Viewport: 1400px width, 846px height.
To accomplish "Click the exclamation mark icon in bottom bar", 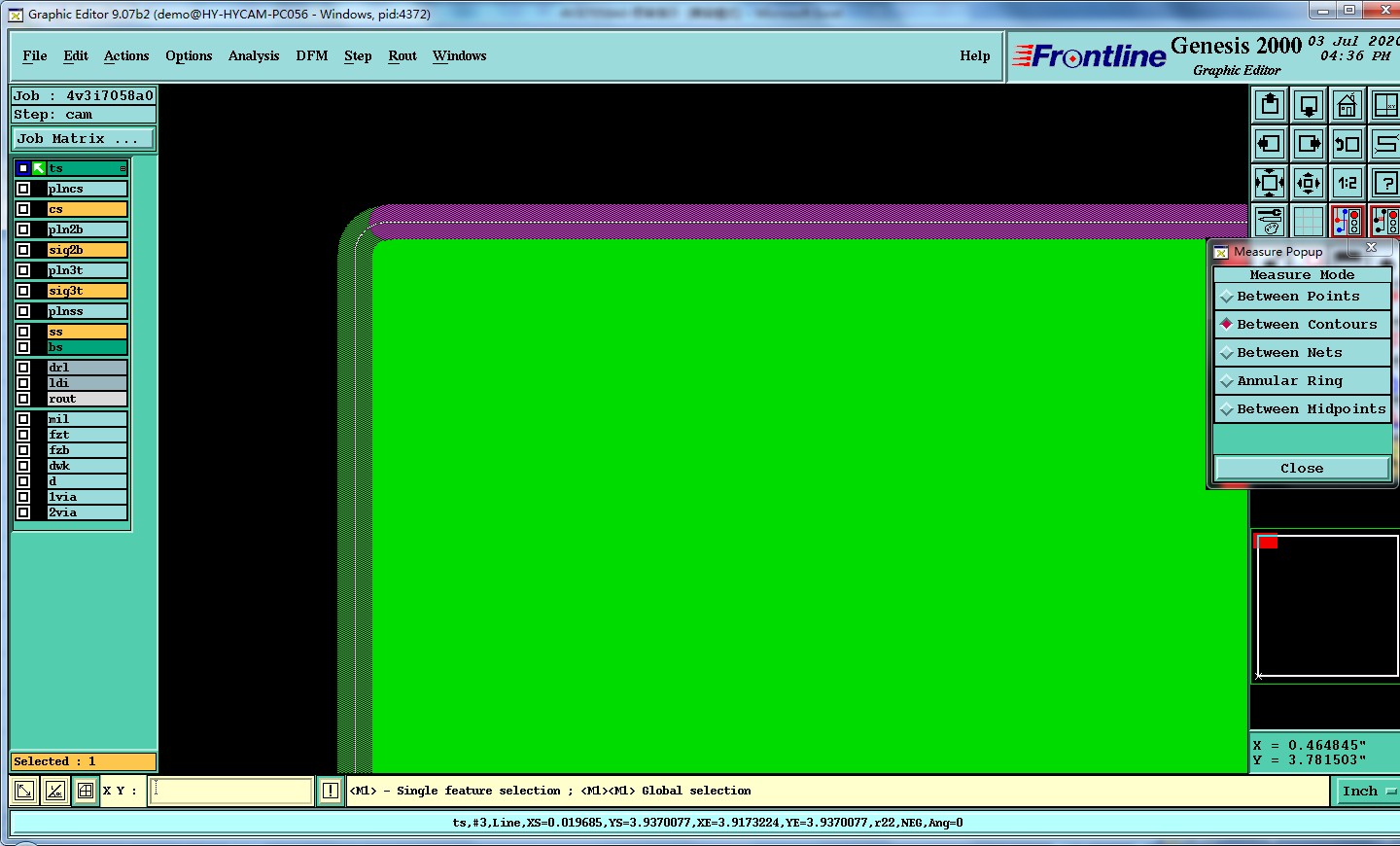I will coord(331,792).
